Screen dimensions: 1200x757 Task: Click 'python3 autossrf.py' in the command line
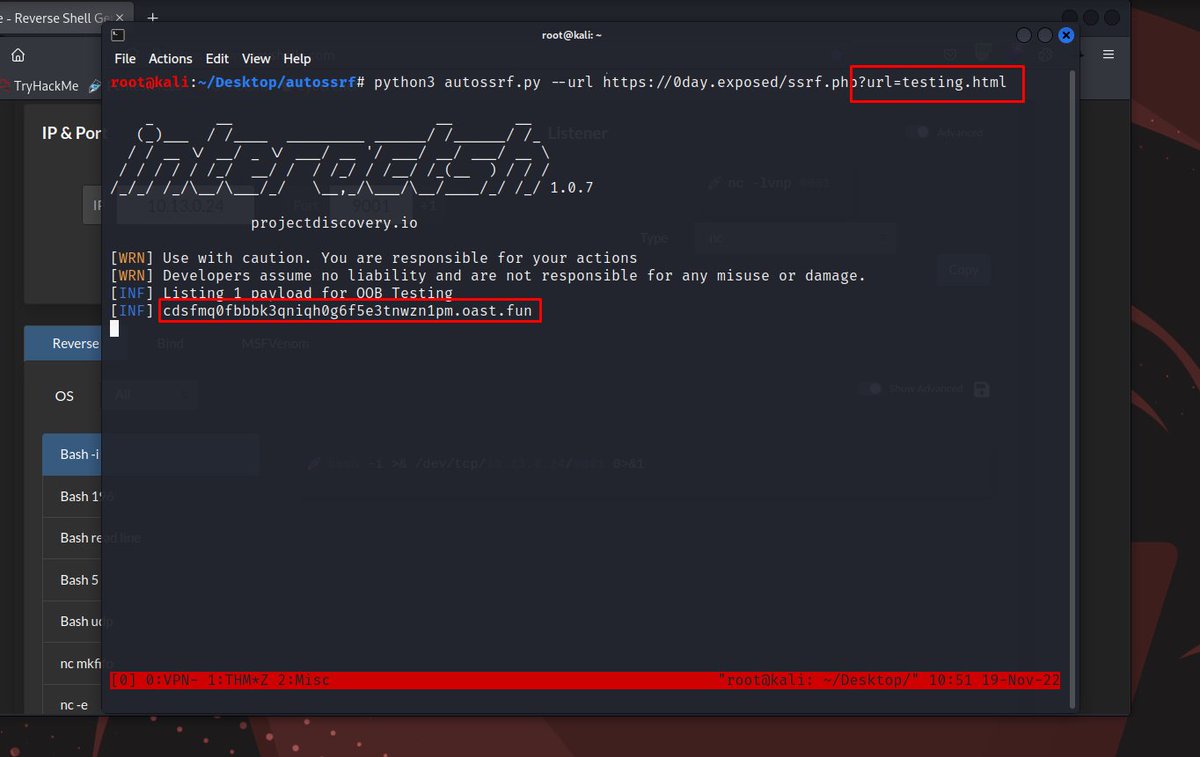click(457, 82)
